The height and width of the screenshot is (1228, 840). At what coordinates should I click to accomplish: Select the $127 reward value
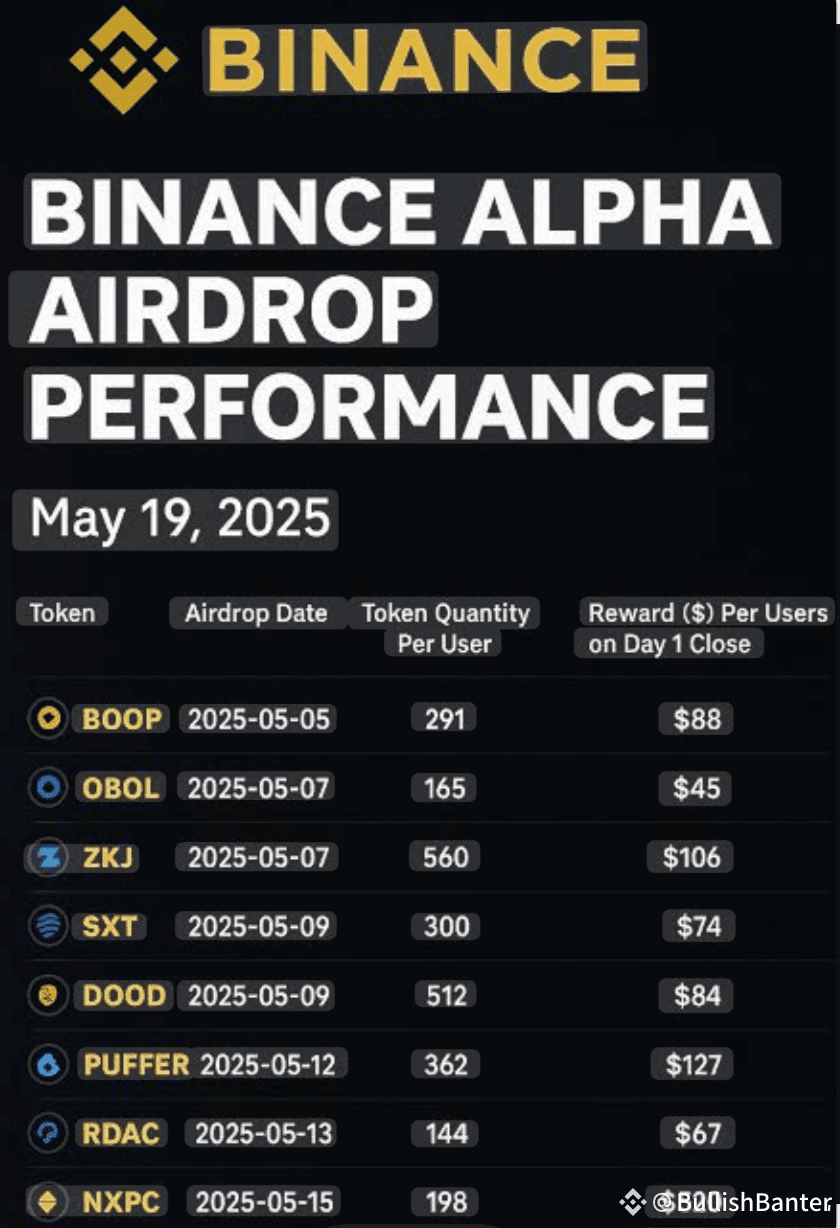[693, 1064]
